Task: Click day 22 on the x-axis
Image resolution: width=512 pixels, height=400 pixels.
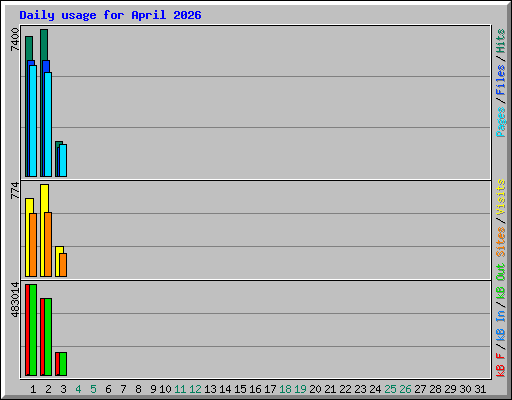Action: tap(345, 389)
